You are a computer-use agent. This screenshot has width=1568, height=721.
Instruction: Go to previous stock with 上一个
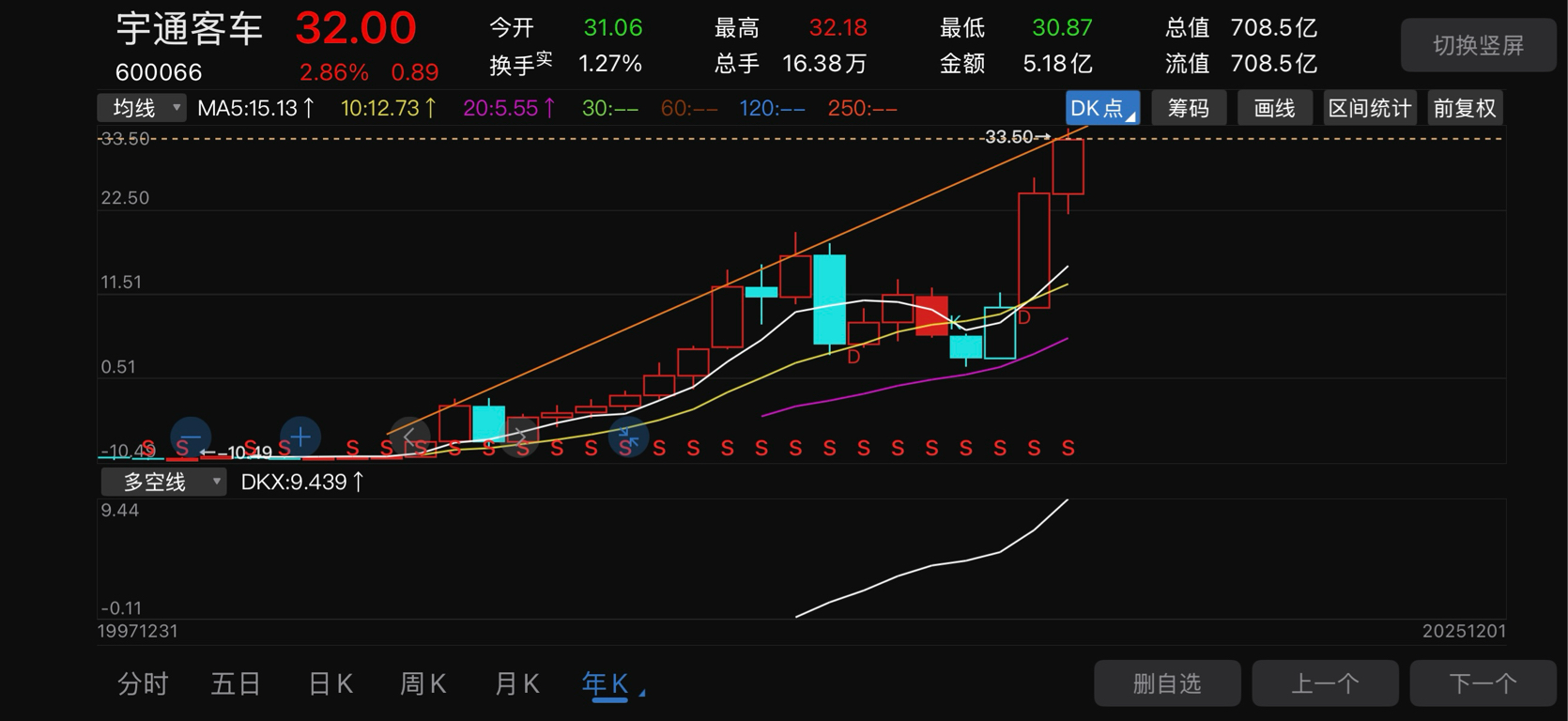1325,683
